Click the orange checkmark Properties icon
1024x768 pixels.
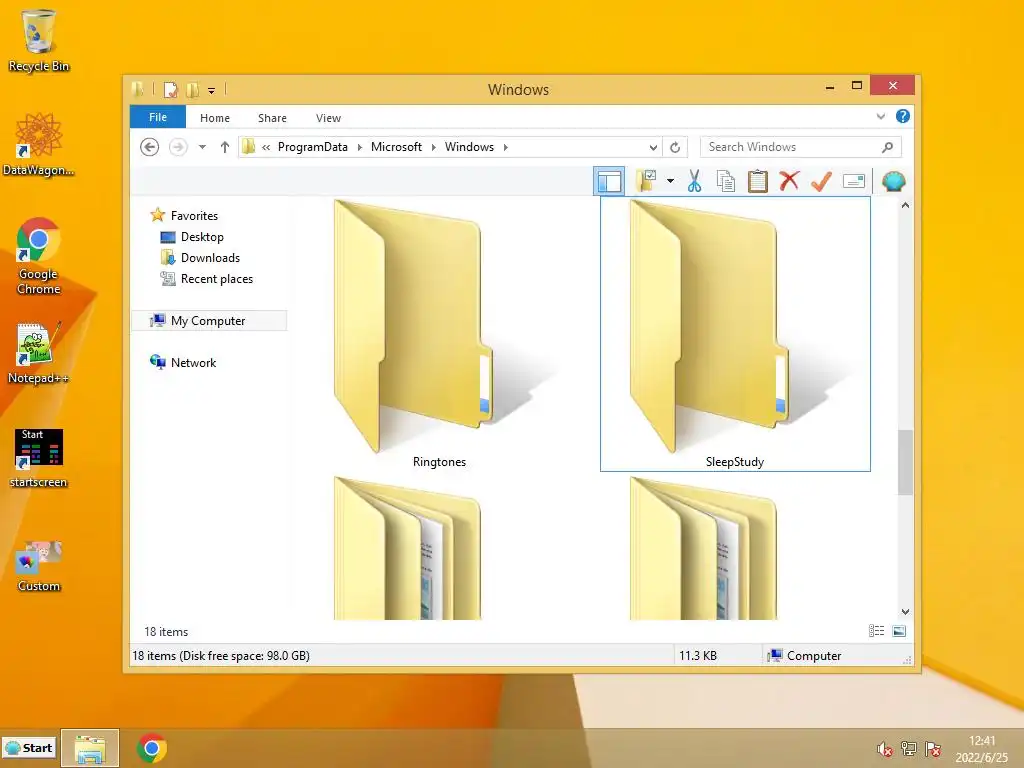click(x=822, y=181)
